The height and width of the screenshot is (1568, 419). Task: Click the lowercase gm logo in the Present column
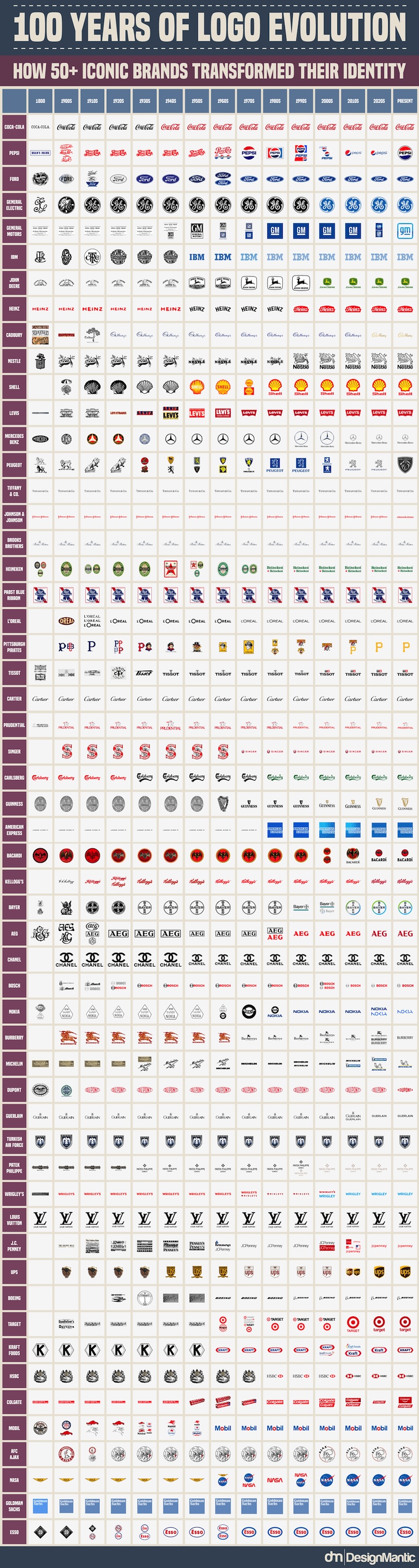(405, 231)
